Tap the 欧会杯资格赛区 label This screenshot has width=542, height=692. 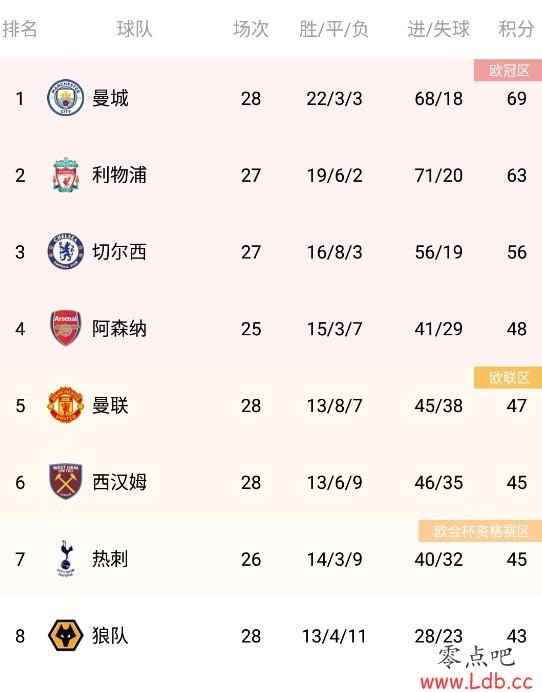pyautogui.click(x=480, y=531)
